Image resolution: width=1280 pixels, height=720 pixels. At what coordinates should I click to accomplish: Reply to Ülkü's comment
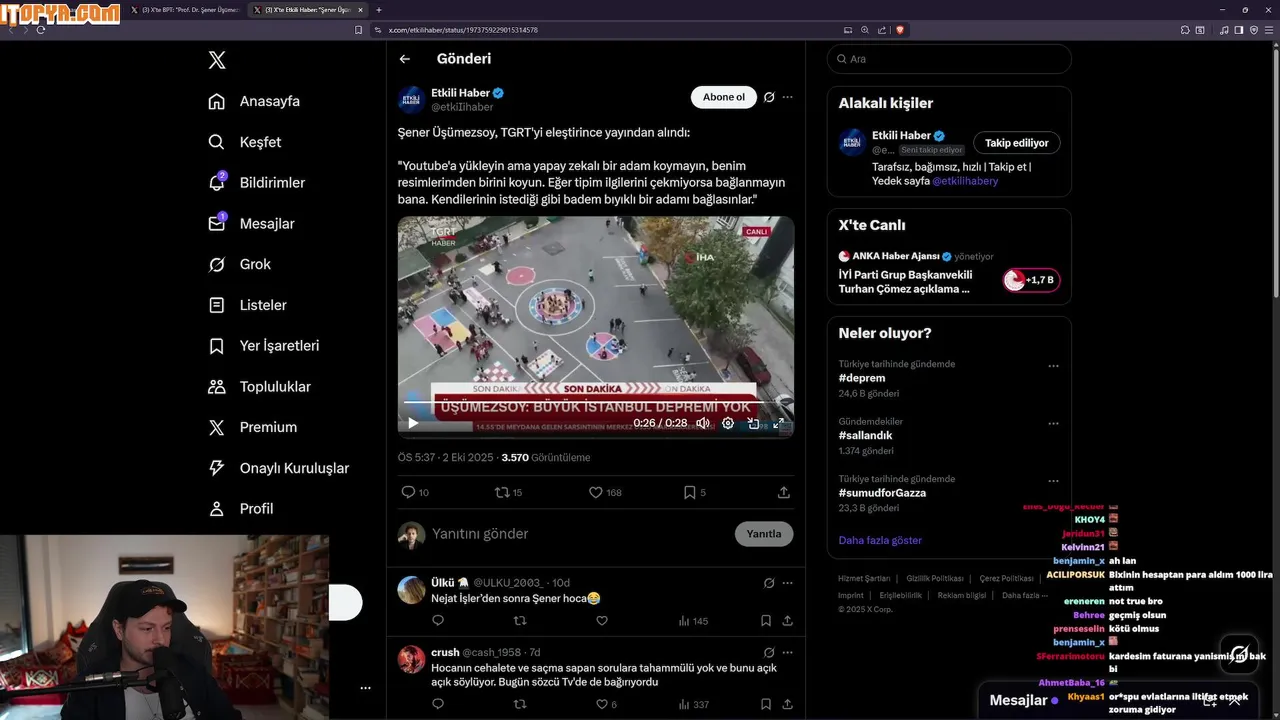pyautogui.click(x=438, y=621)
